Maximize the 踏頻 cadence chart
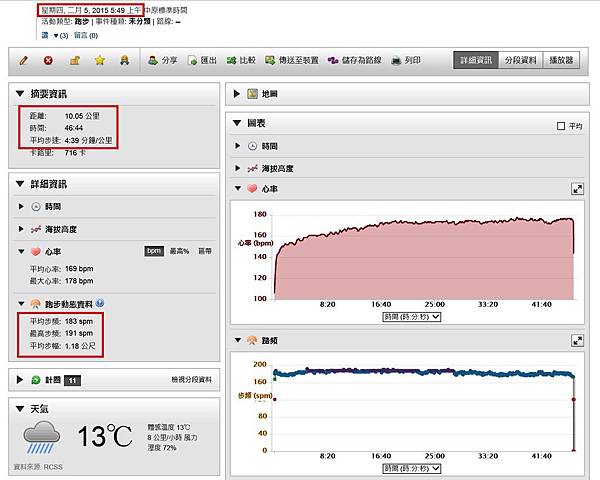Viewport: 600px width, 480px height. tap(577, 340)
